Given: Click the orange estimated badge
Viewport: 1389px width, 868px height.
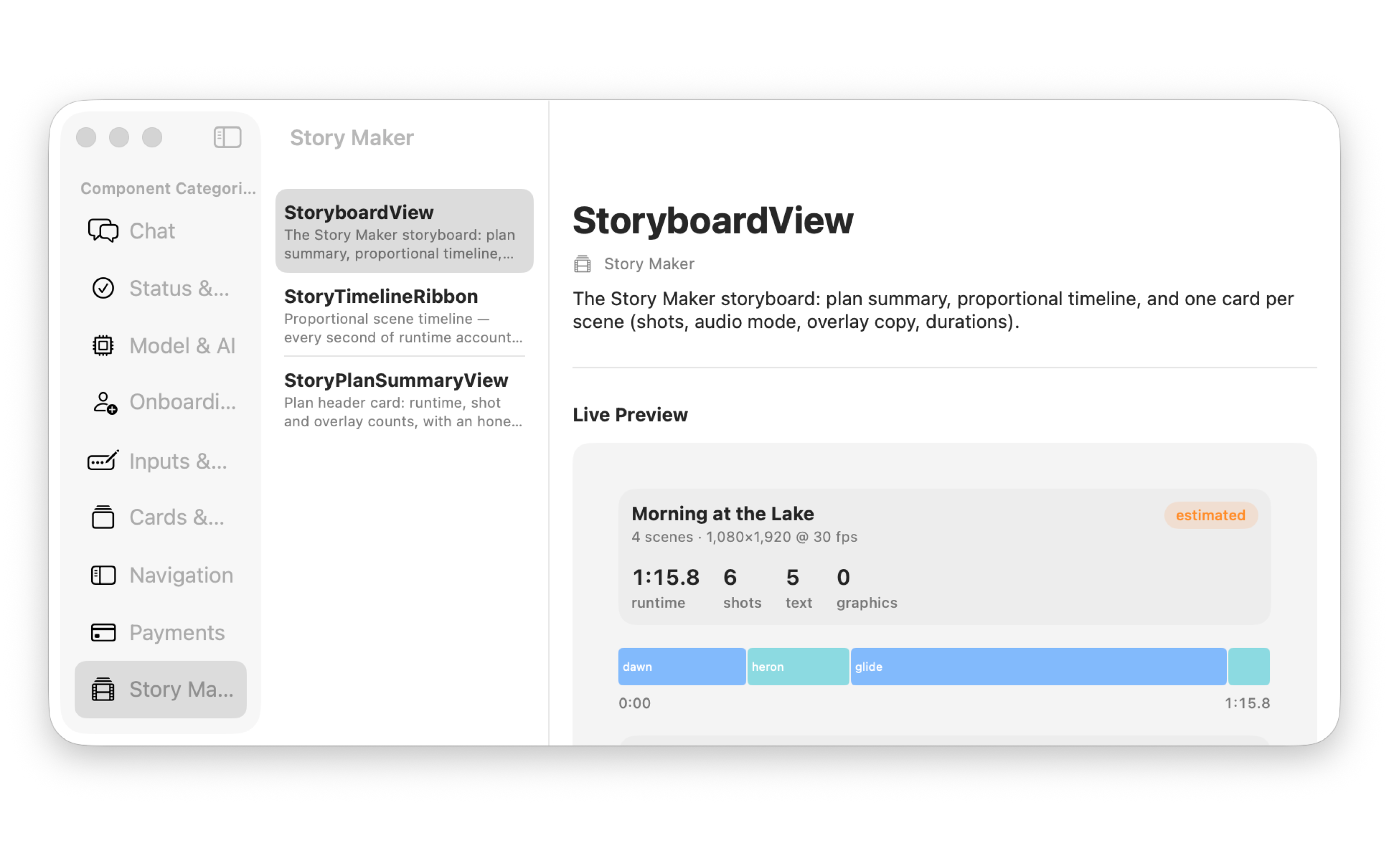Looking at the screenshot, I should coord(1211,515).
